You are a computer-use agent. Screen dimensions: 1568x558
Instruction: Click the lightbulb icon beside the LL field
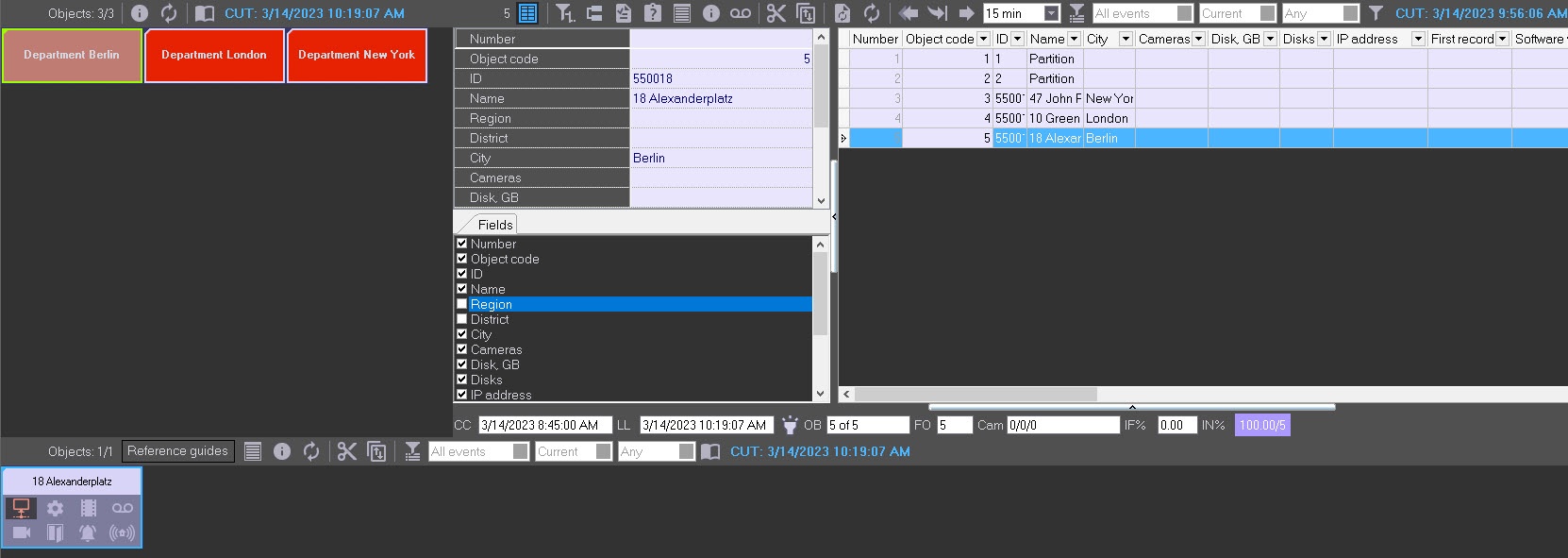pyautogui.click(x=790, y=425)
